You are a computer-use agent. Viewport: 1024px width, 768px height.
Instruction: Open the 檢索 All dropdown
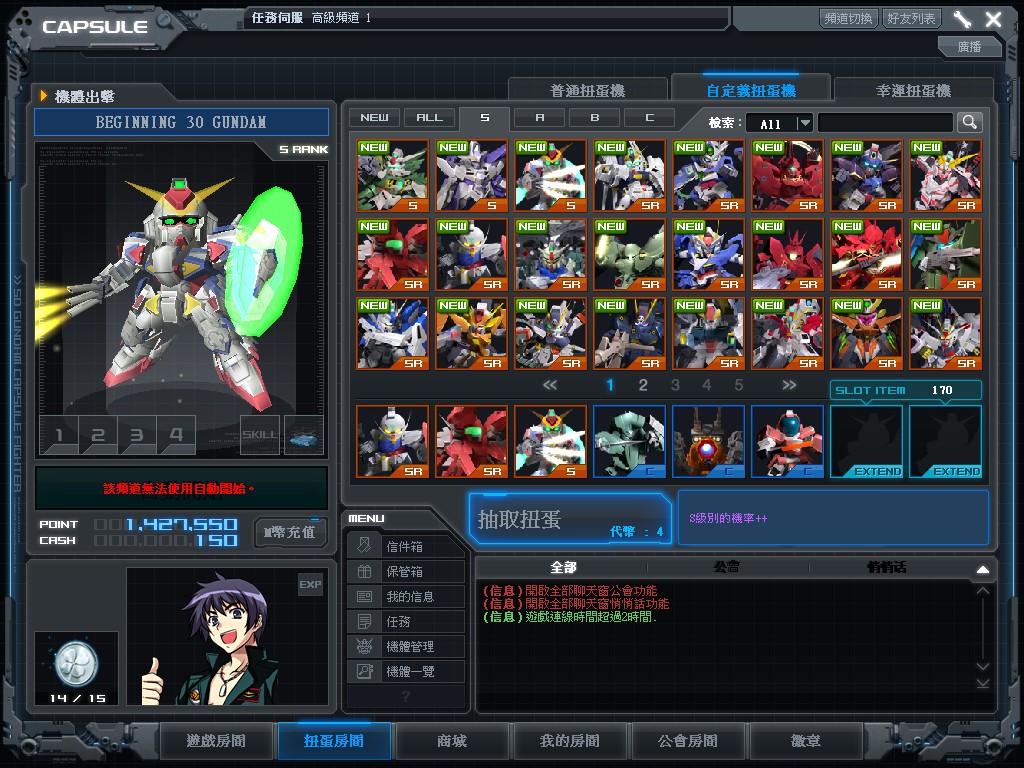click(x=780, y=123)
